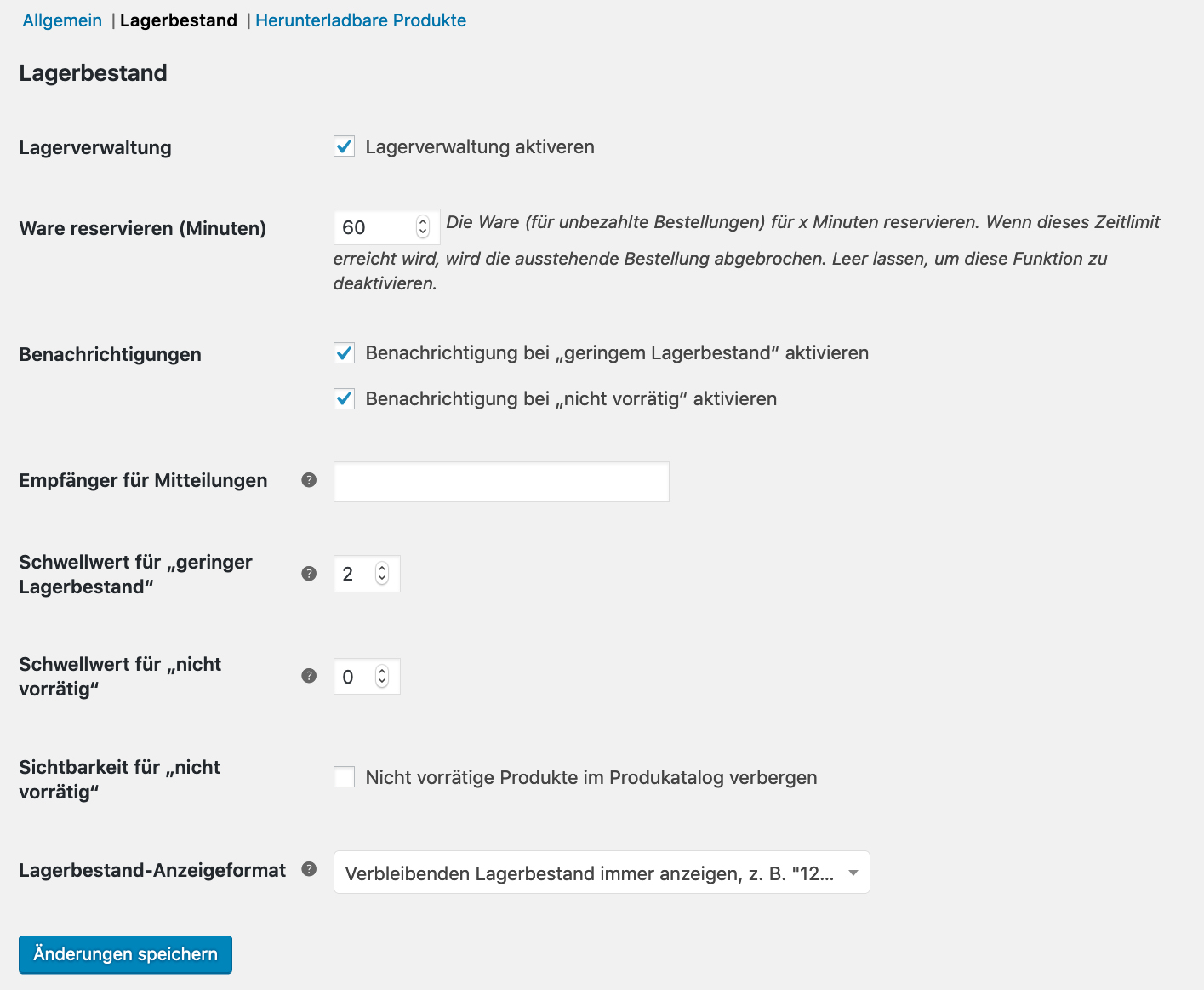
Task: Toggle geringem Lagerbestand notification checkbox
Action: coord(344,352)
